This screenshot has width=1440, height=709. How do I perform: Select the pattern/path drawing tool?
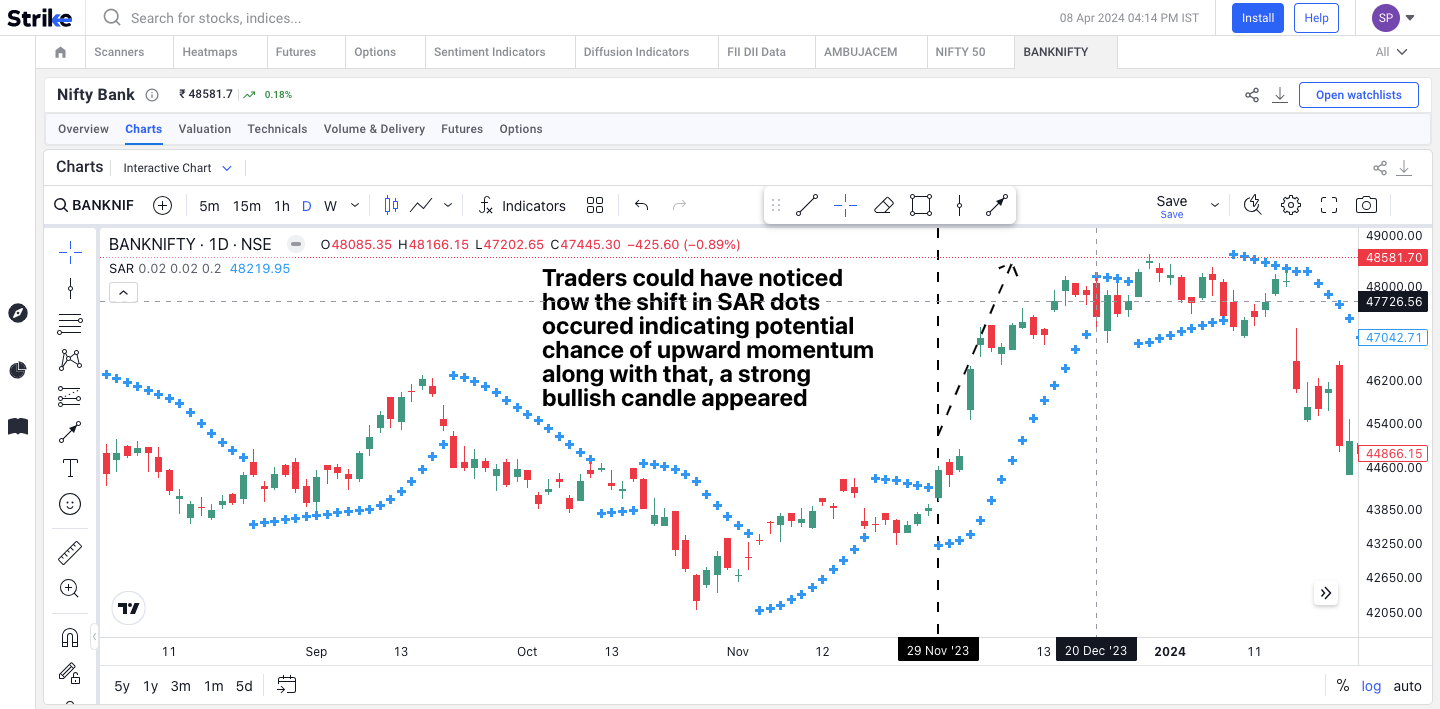tap(70, 359)
